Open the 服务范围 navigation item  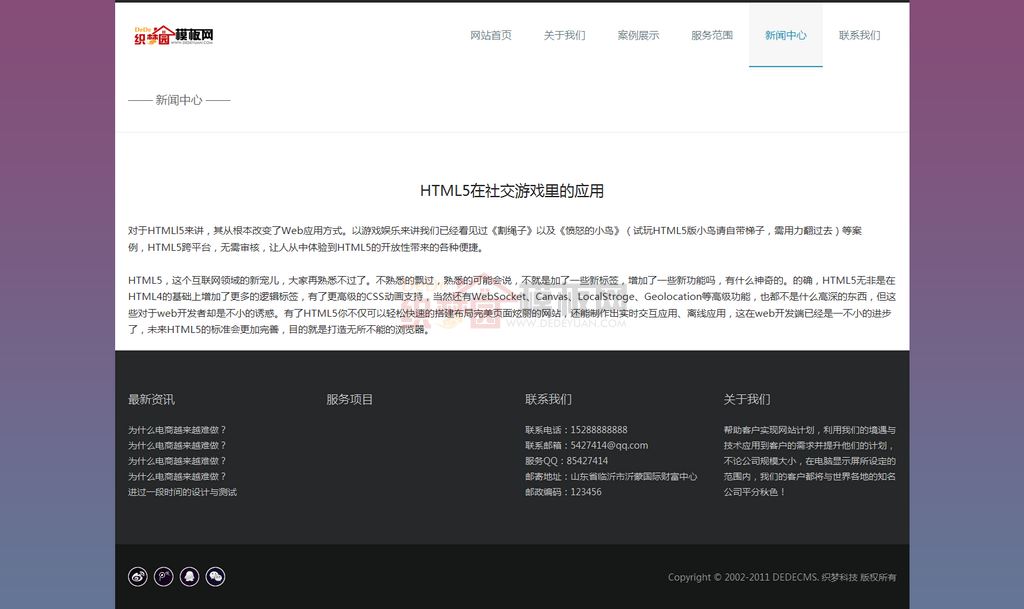[x=712, y=35]
